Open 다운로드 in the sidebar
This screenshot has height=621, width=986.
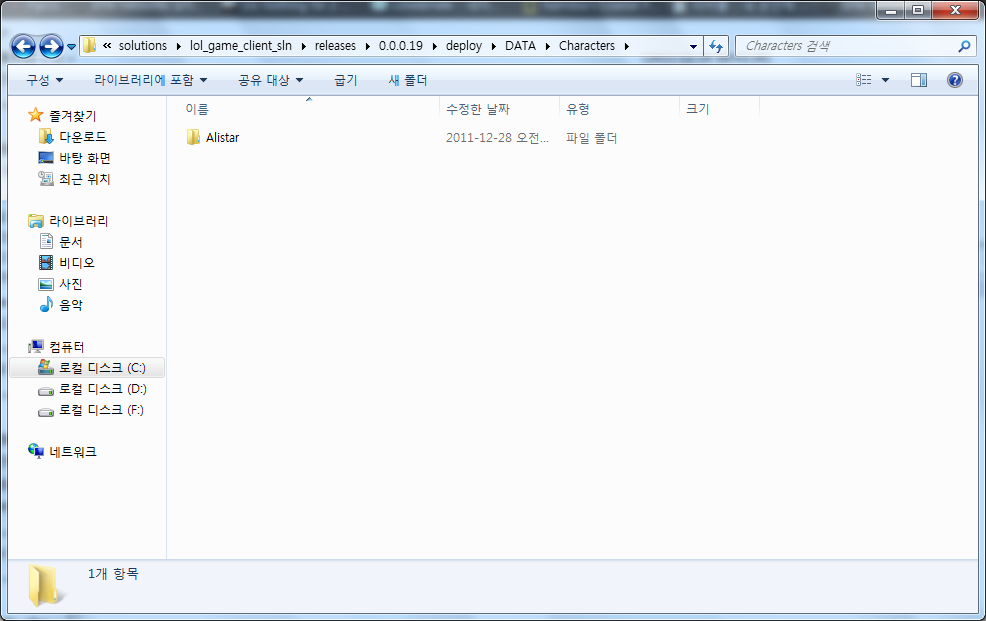82,136
